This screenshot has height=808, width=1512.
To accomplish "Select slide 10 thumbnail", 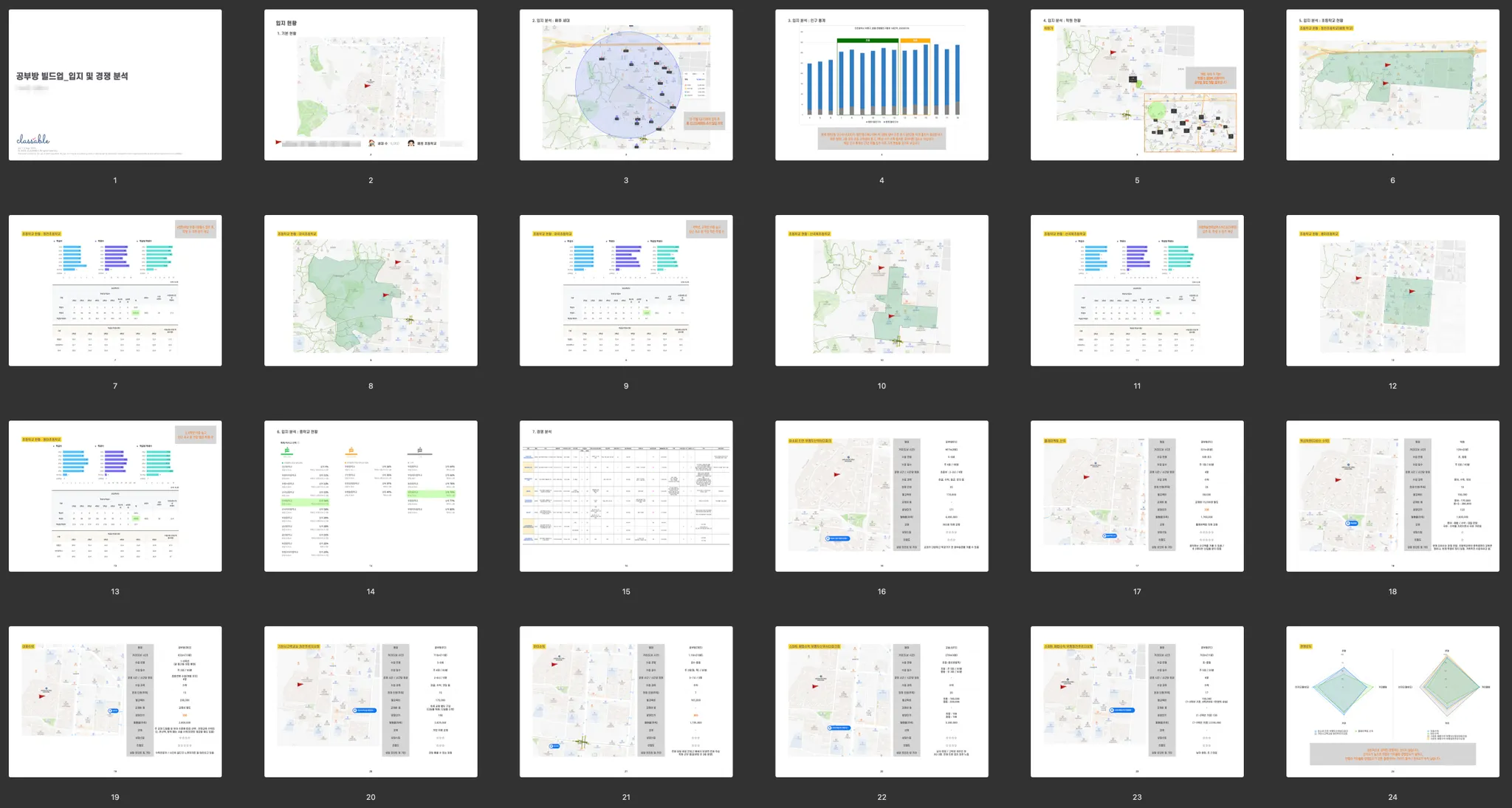I will (882, 290).
